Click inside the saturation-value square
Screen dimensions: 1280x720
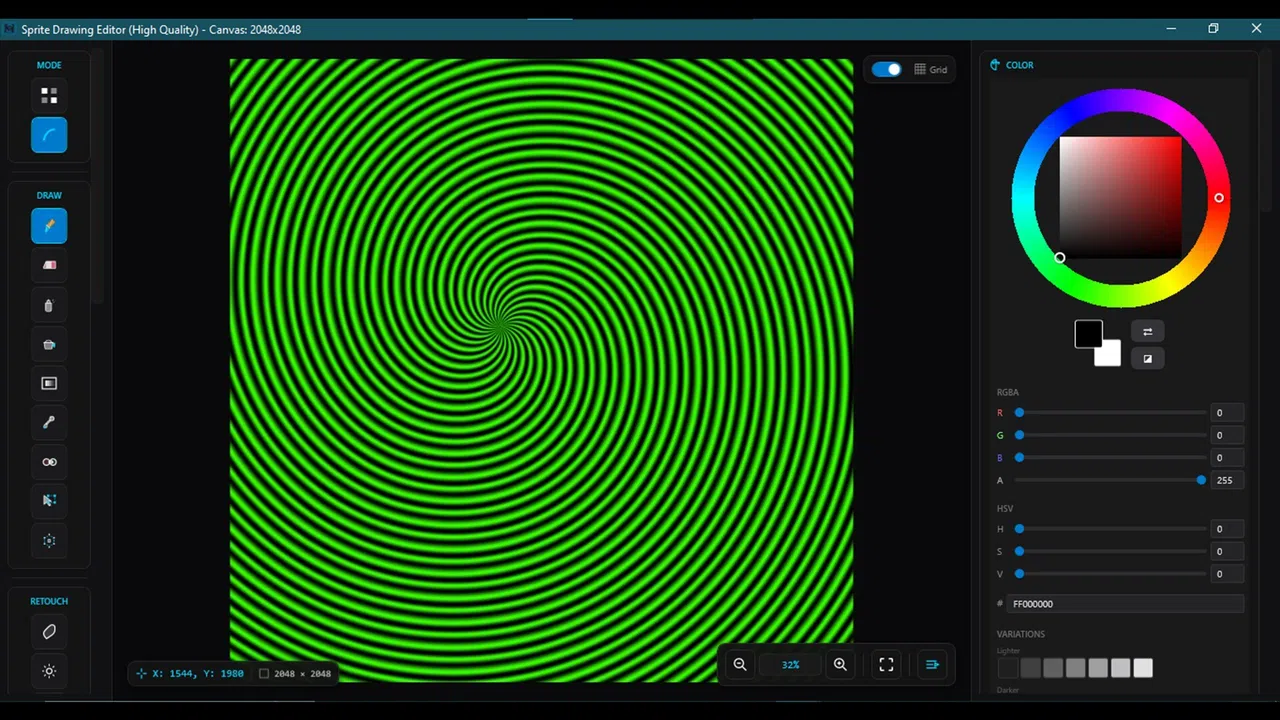(1120, 197)
